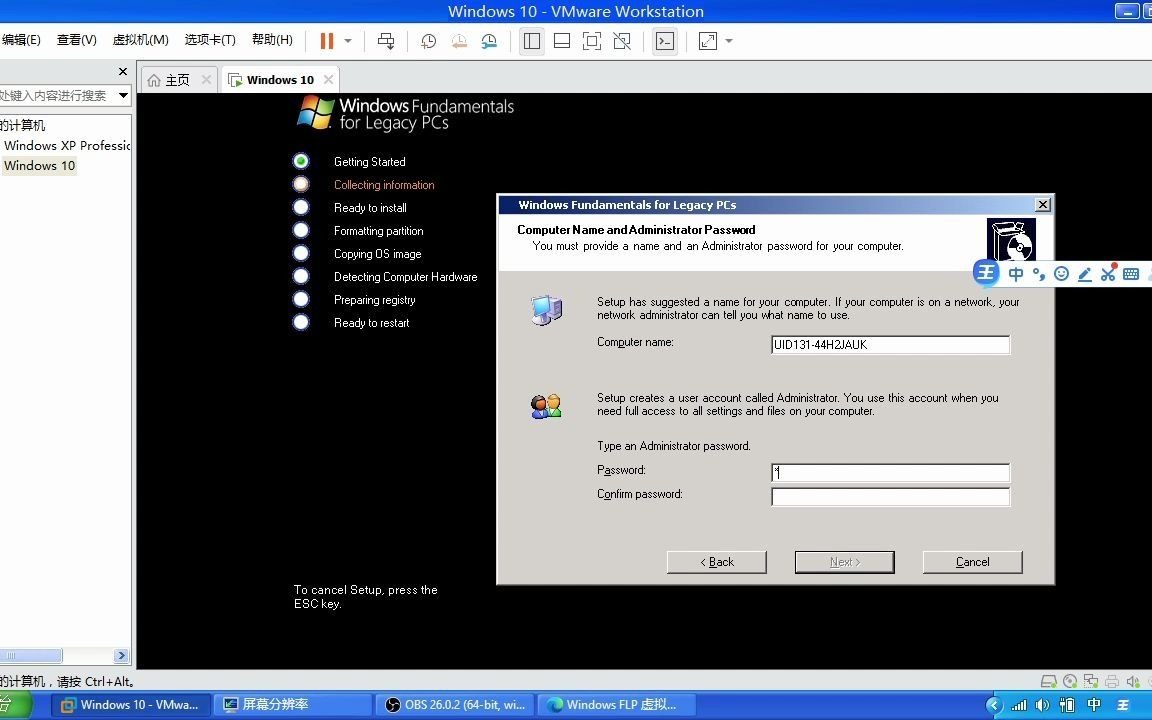This screenshot has height=720, width=1152.
Task: Click the network signal tray icon
Action: coord(1018,705)
